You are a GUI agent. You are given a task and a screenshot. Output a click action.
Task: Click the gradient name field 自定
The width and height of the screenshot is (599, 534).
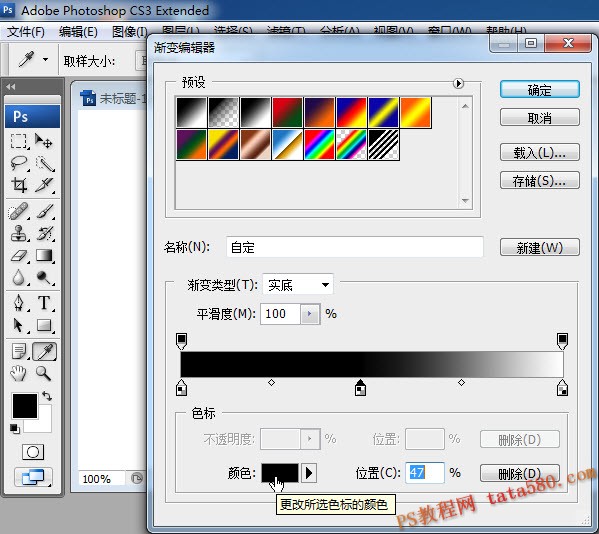355,247
